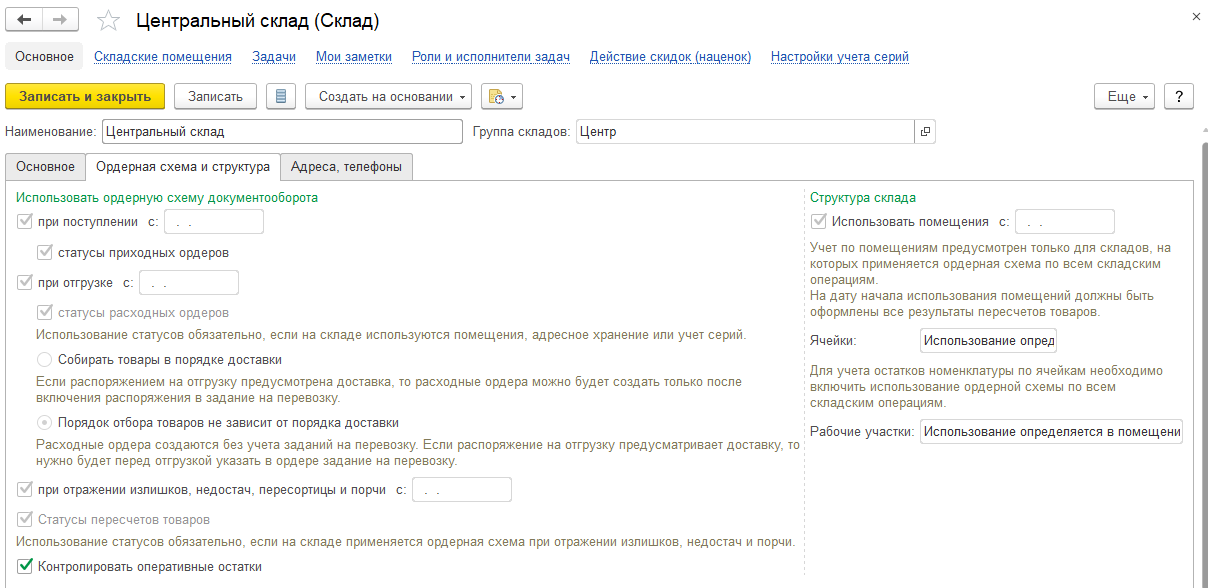1208x588 pixels.
Task: Click the help question mark button
Action: 1179,96
